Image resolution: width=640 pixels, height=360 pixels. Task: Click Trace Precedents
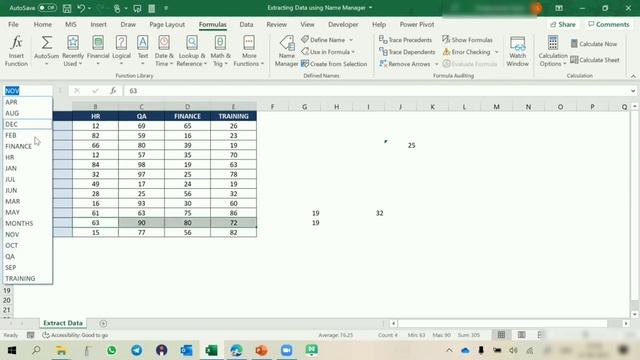405,40
